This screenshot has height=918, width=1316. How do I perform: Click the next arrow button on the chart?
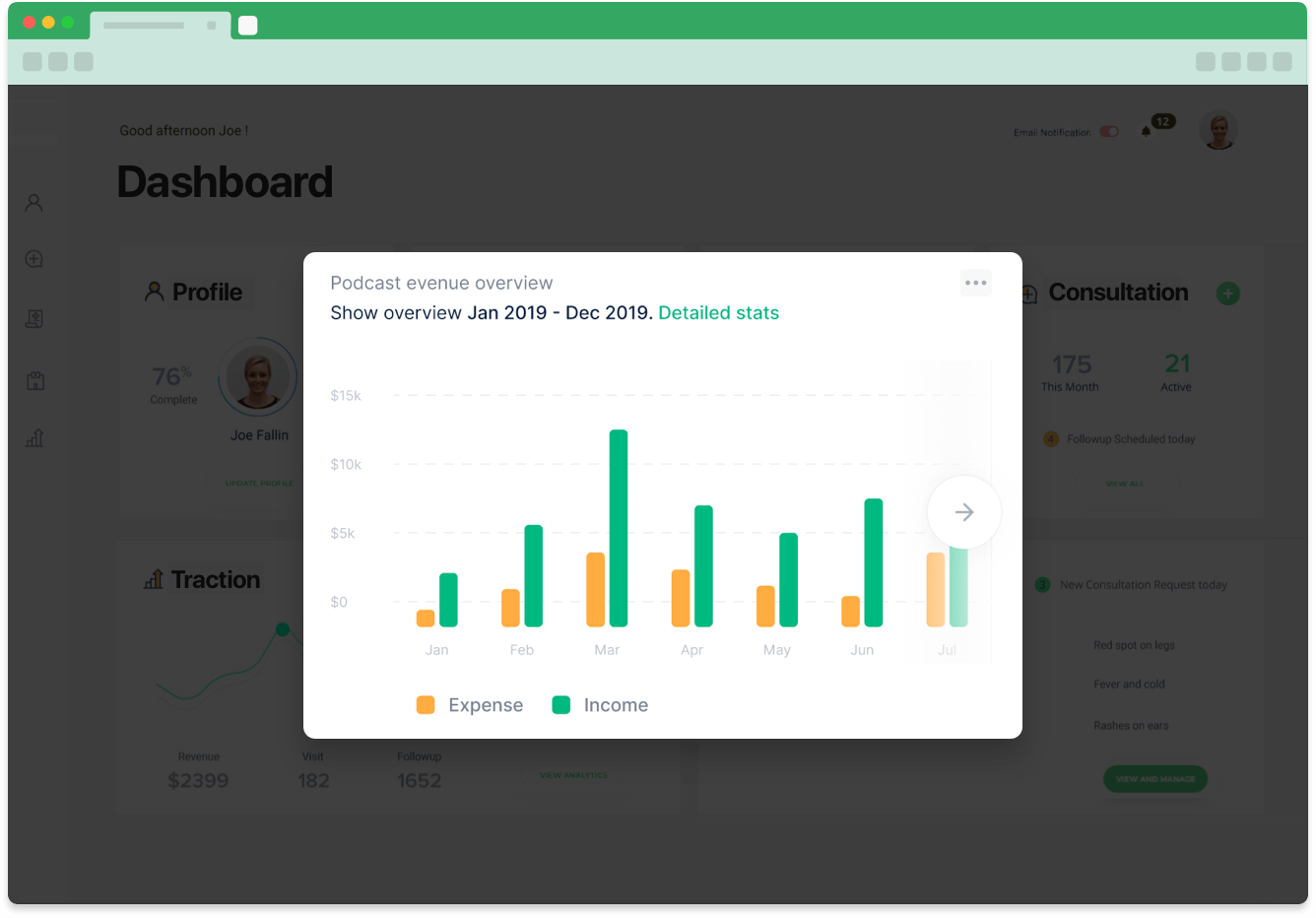point(964,512)
